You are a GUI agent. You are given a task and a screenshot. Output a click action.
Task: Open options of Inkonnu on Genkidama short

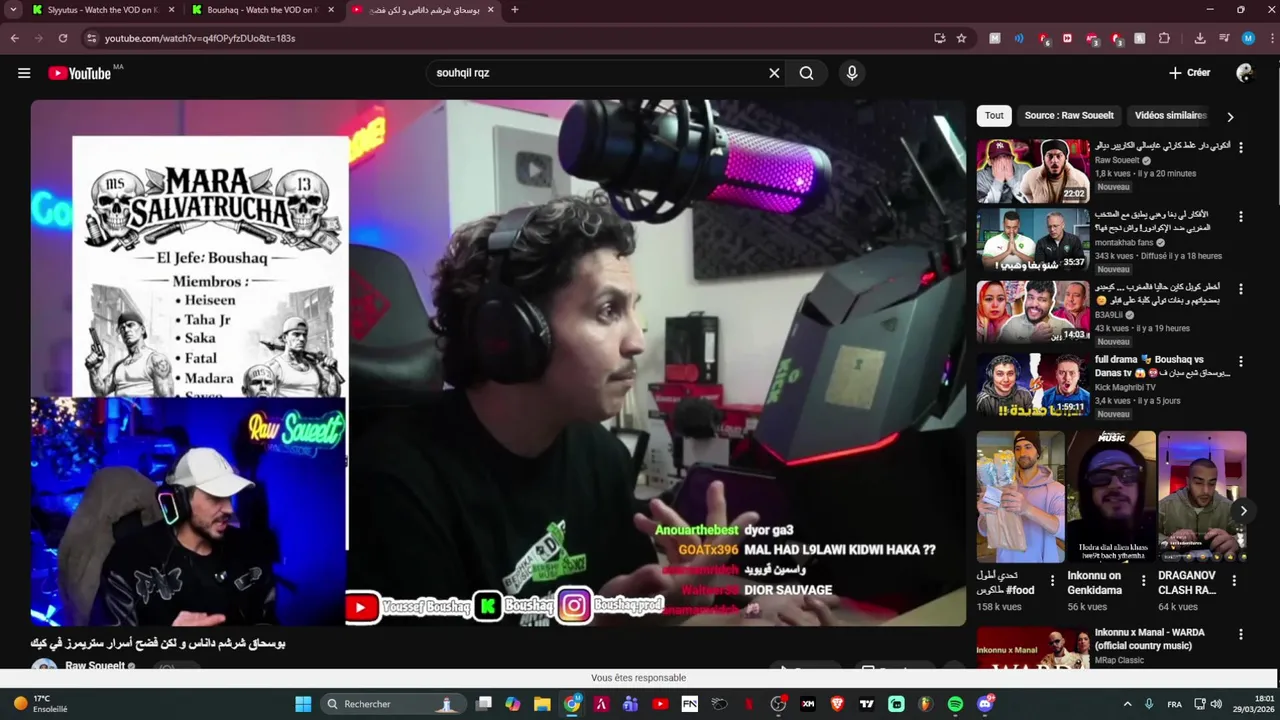pyautogui.click(x=1143, y=580)
